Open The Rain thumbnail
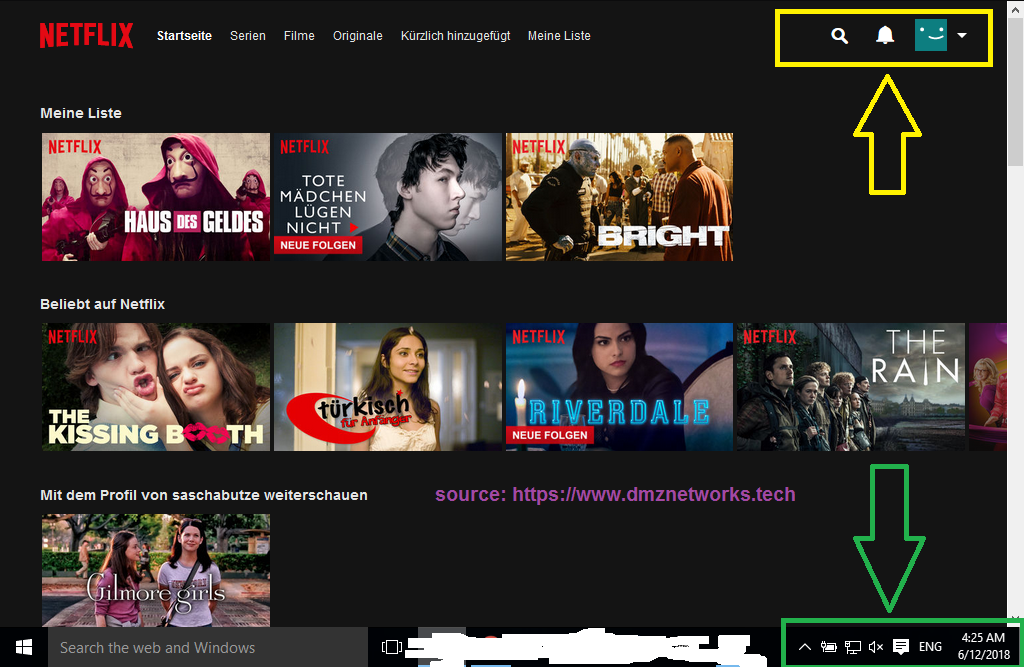Viewport: 1024px width, 667px height. (851, 387)
